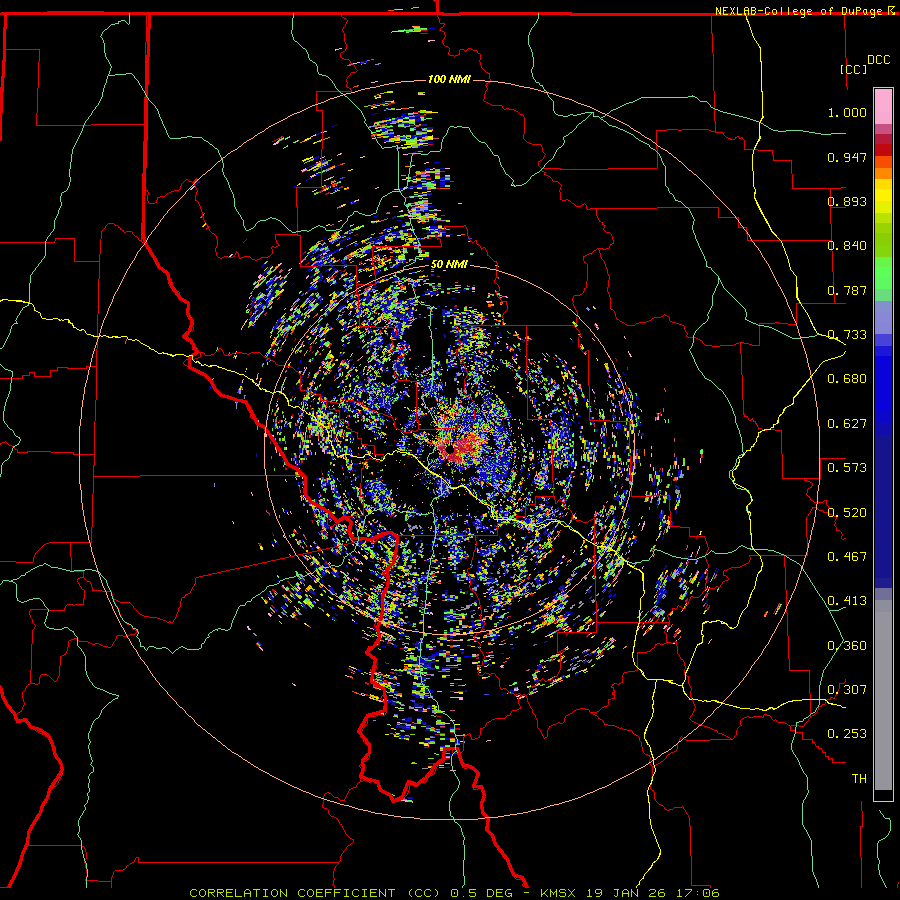This screenshot has width=900, height=900.
Task: Select the 0.360 legend value
Action: click(847, 645)
